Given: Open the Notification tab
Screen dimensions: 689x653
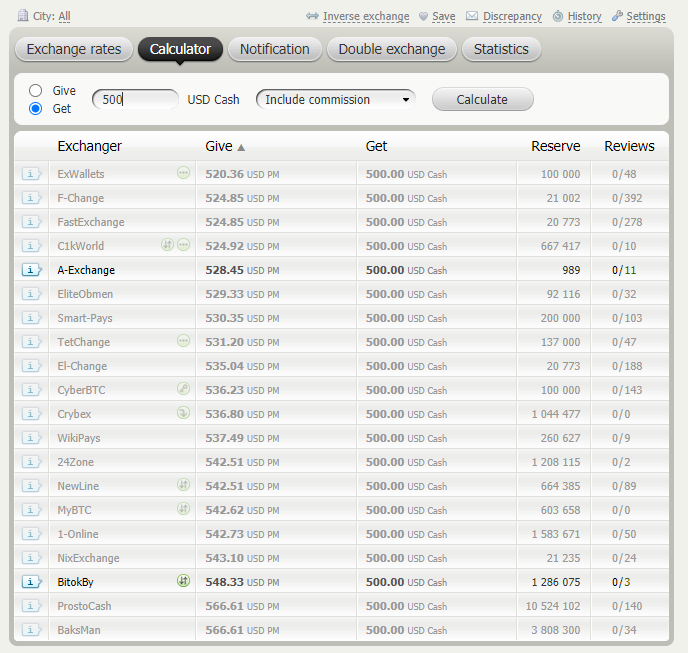Looking at the screenshot, I should [x=275, y=49].
